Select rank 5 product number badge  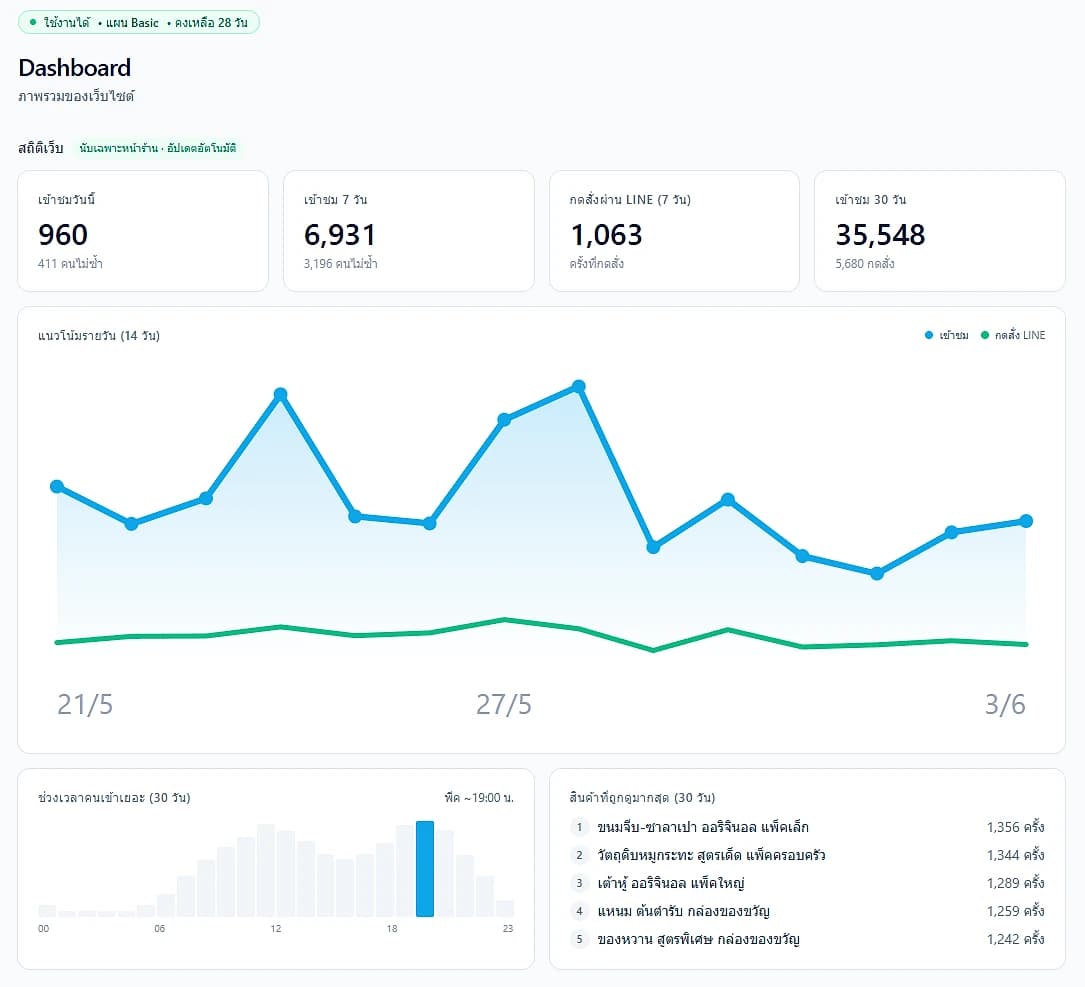point(579,939)
